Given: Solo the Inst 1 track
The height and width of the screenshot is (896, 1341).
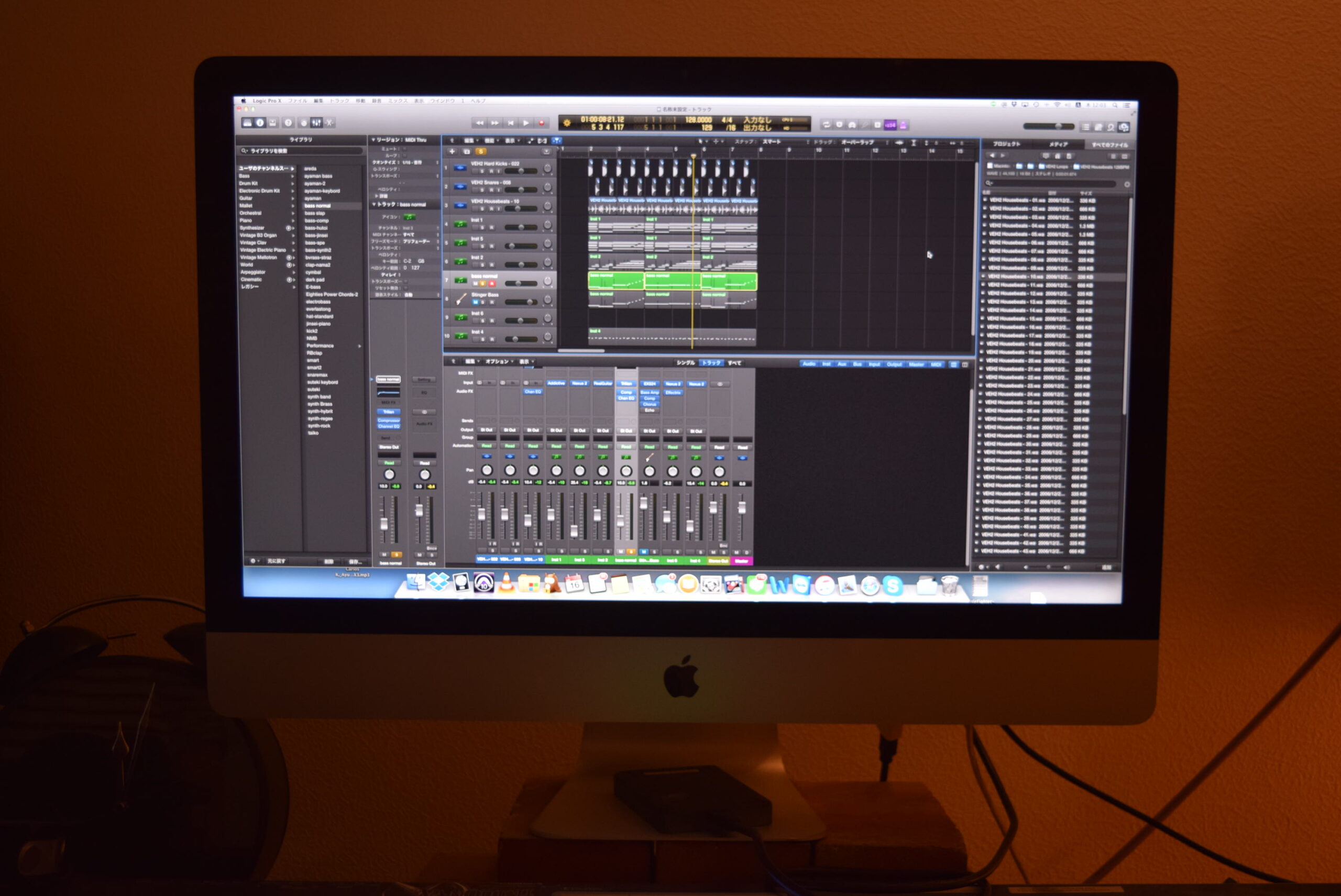Looking at the screenshot, I should coord(483,227).
